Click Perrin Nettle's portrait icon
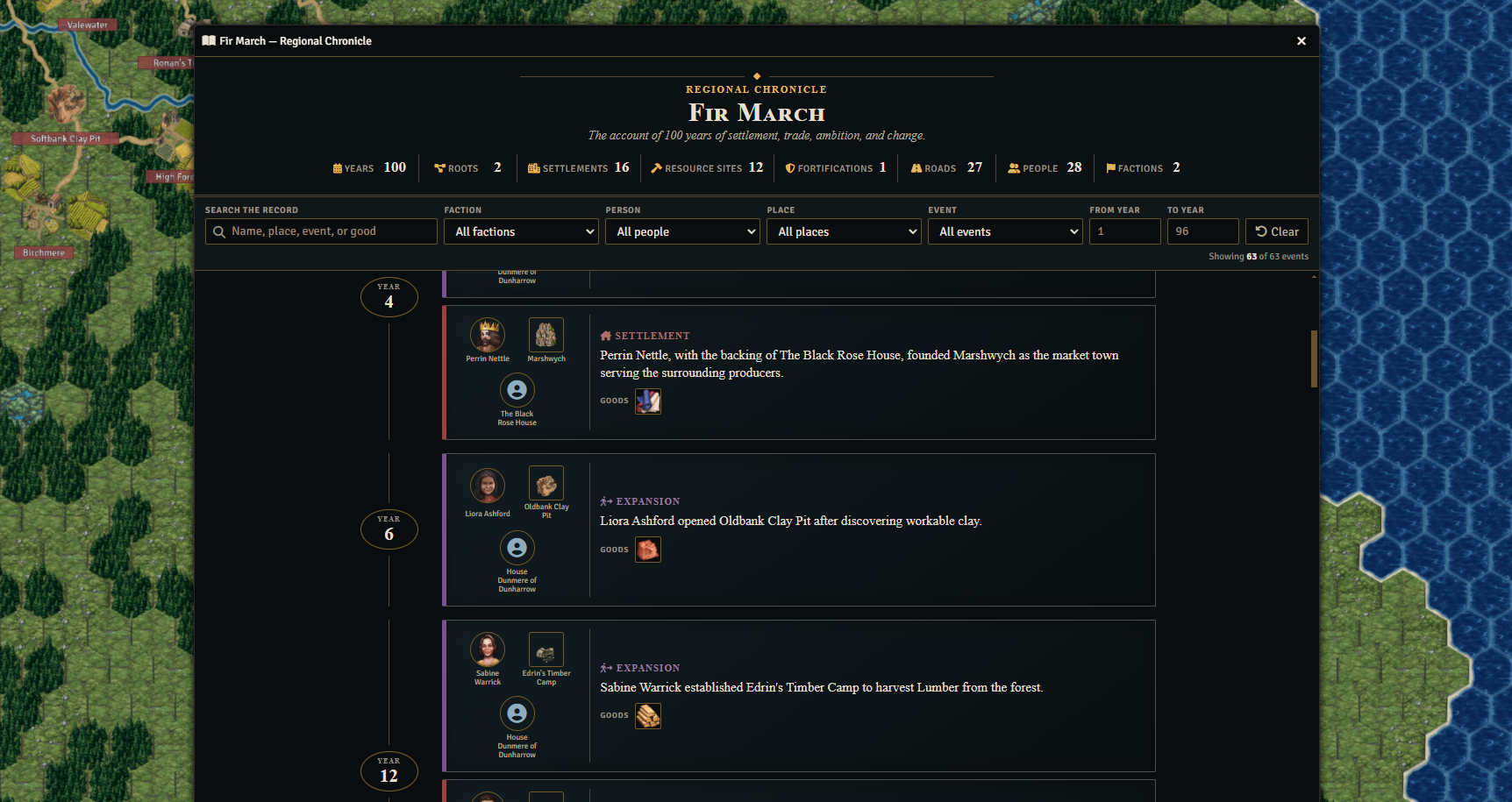Image resolution: width=1512 pixels, height=802 pixels. tap(488, 335)
